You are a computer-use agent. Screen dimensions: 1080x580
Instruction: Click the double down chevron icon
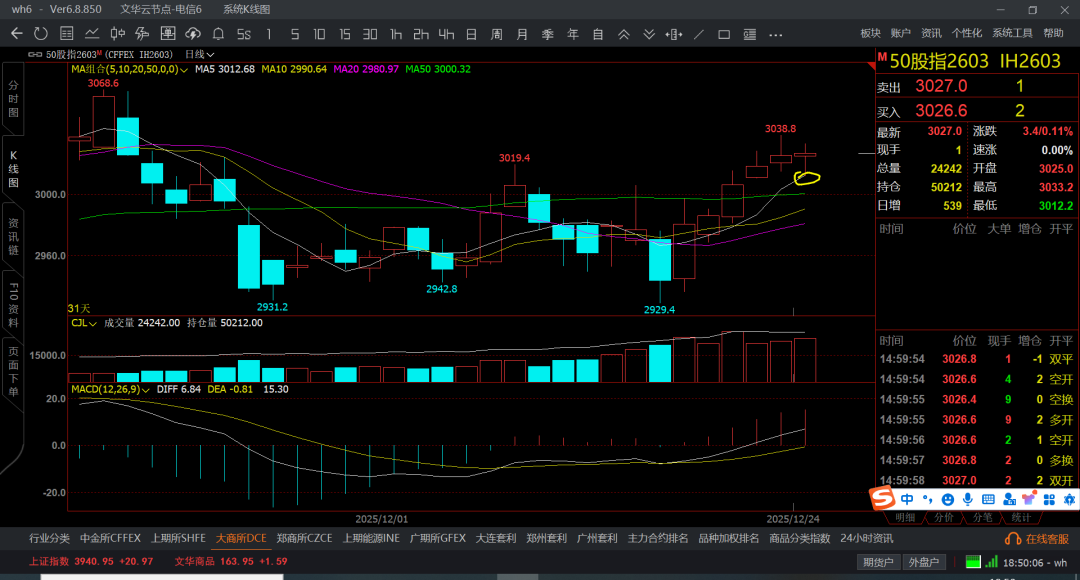tap(649, 34)
